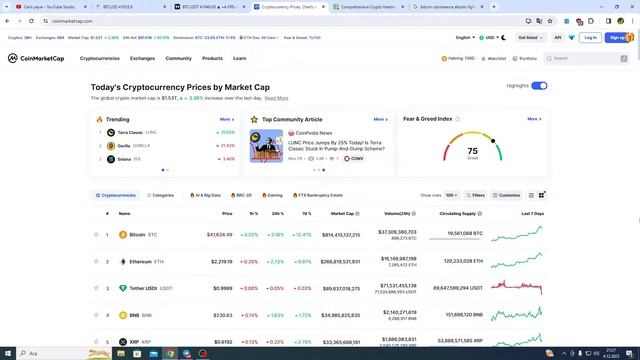Click the CoinMarketCap logo
The width and height of the screenshot is (640, 360).
click(x=36, y=58)
